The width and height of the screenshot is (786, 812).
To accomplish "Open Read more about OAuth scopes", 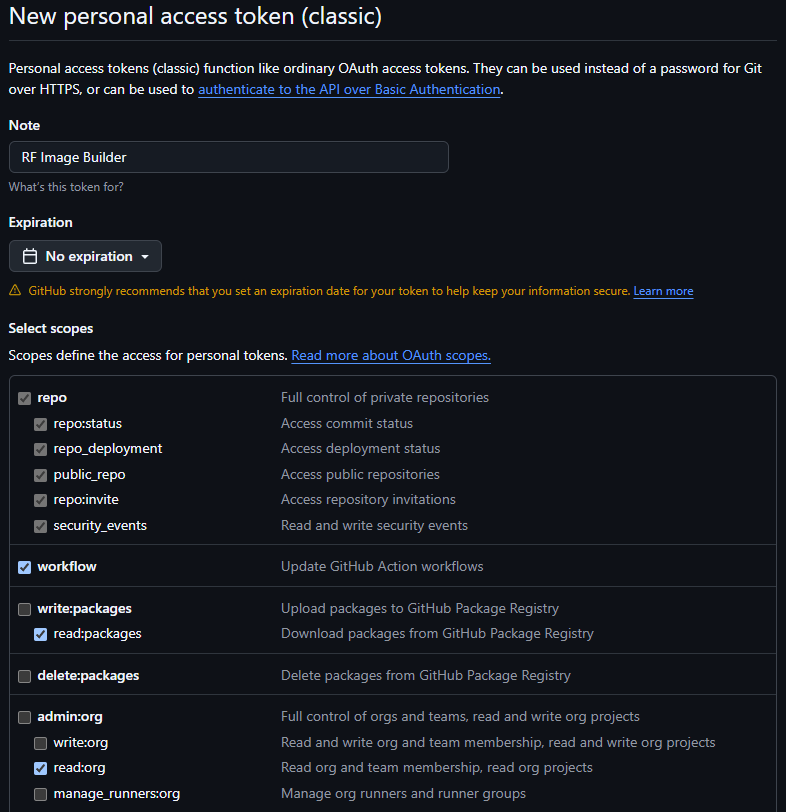I will pos(391,355).
